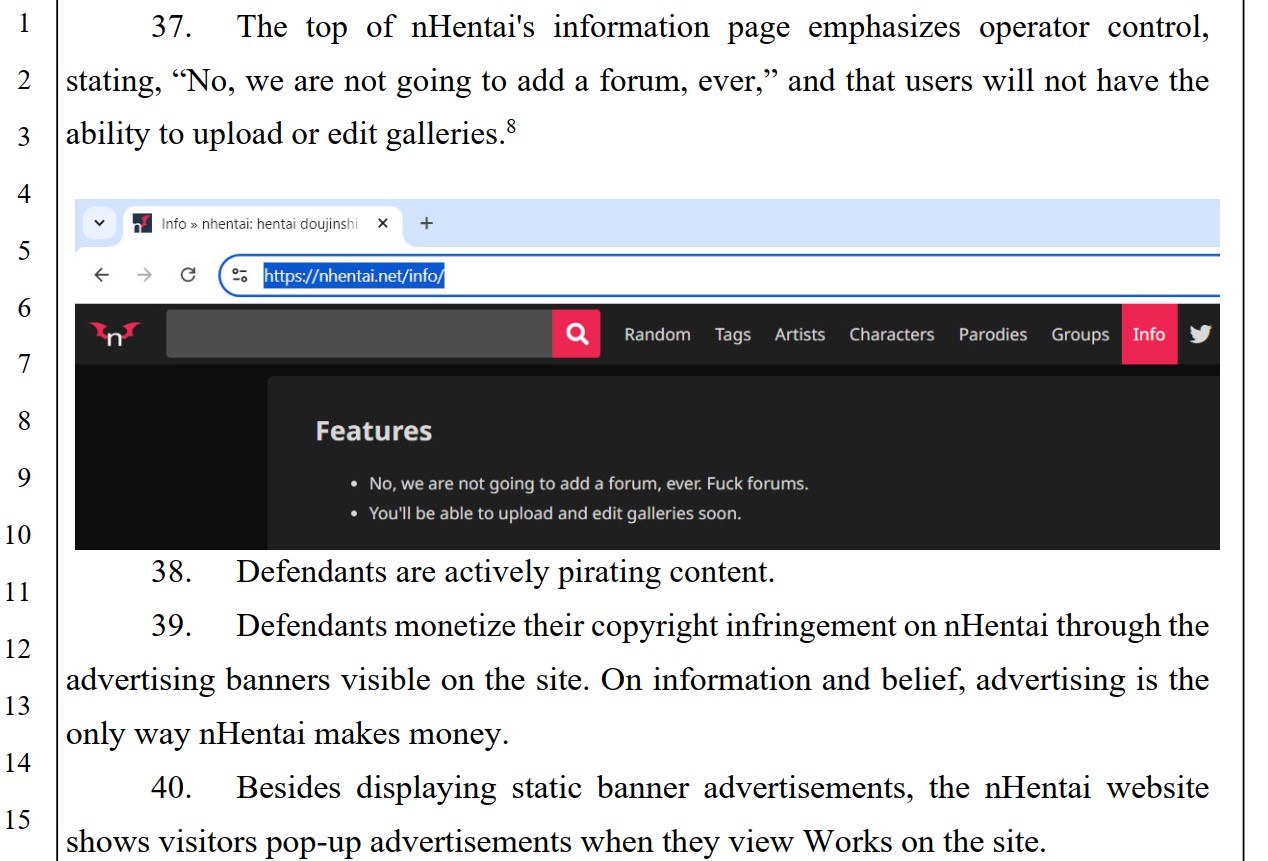Click the red search magnifier button

coord(577,334)
